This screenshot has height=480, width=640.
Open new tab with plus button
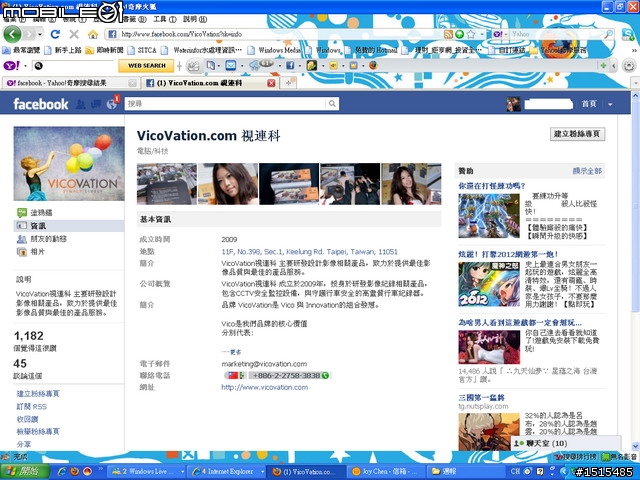pyautogui.click(x=289, y=83)
